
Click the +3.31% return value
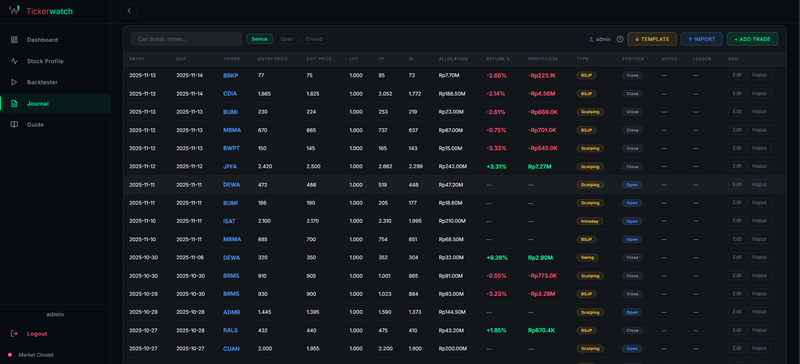point(496,166)
